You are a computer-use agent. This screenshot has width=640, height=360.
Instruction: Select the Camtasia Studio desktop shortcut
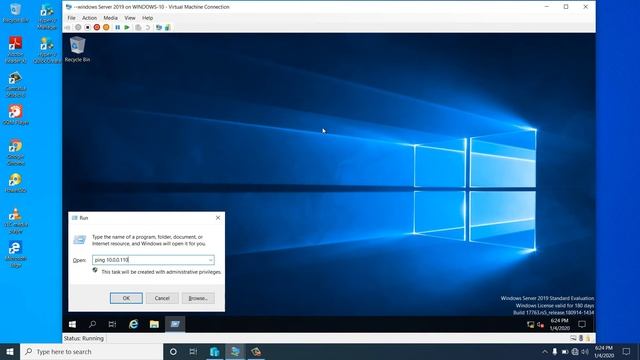click(x=16, y=84)
